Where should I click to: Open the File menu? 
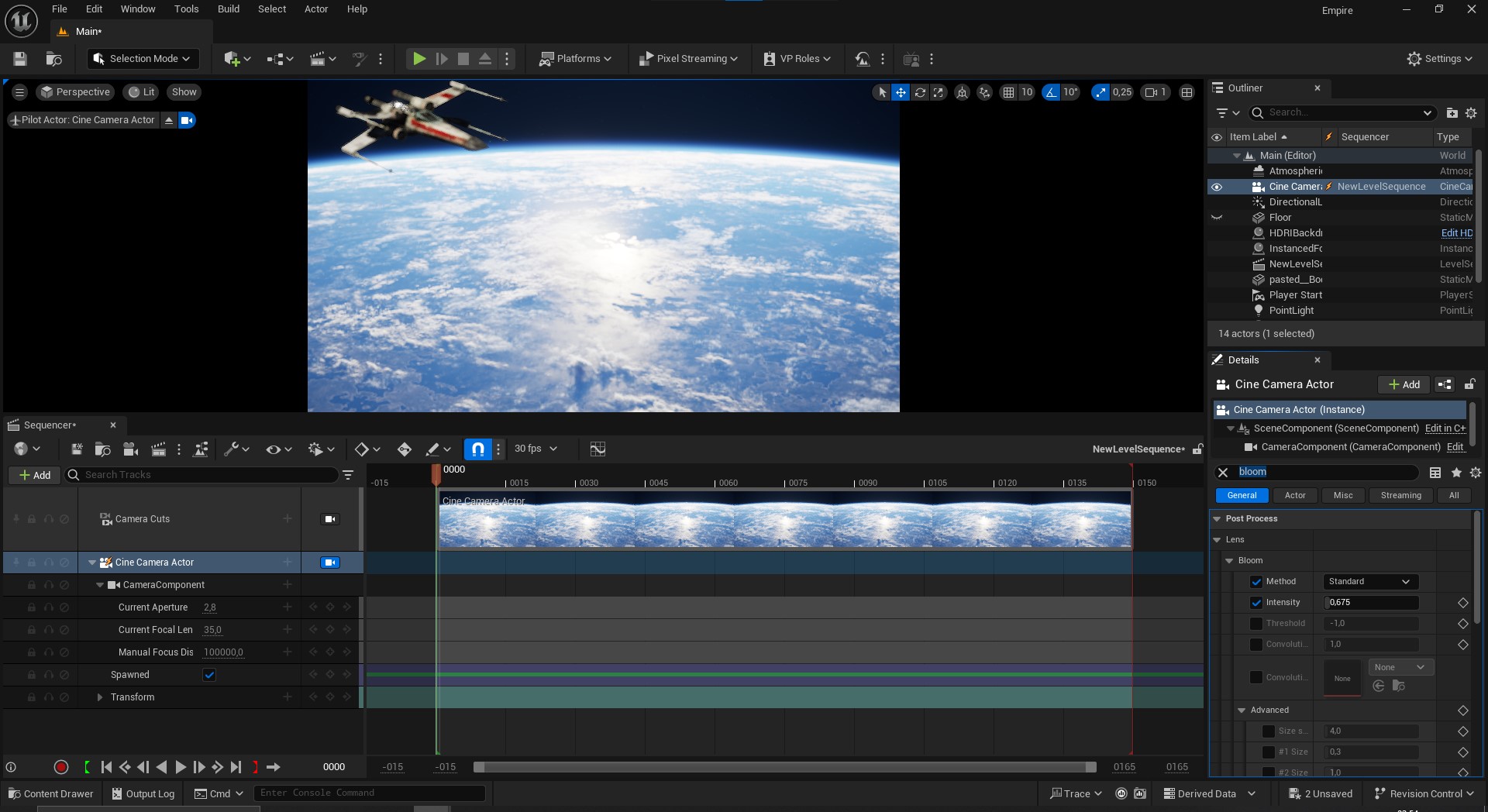tap(60, 9)
